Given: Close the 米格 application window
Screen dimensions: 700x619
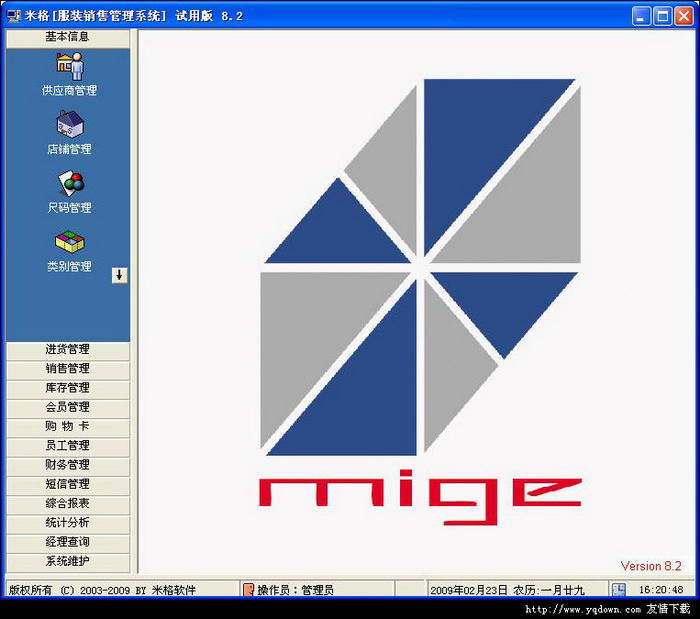Looking at the screenshot, I should coord(684,17).
